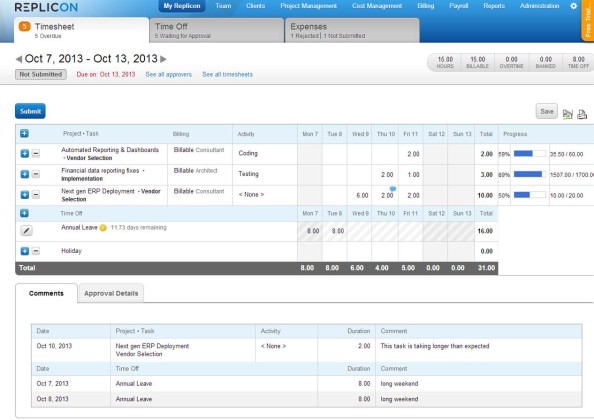Click Wed 9 cell with 6.00 hours
This screenshot has height=420, width=594.
point(359,195)
